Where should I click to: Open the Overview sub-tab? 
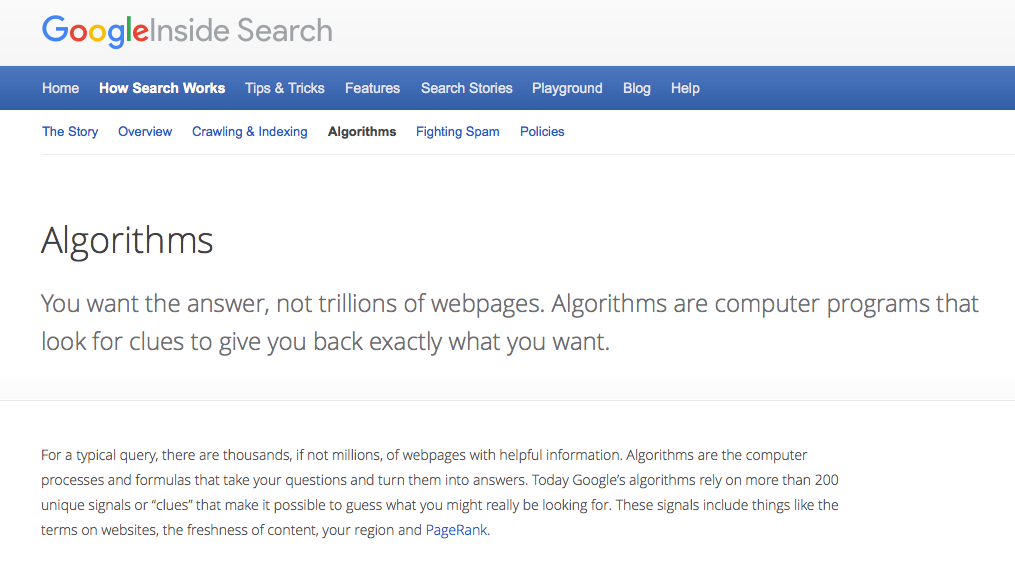pyautogui.click(x=145, y=131)
